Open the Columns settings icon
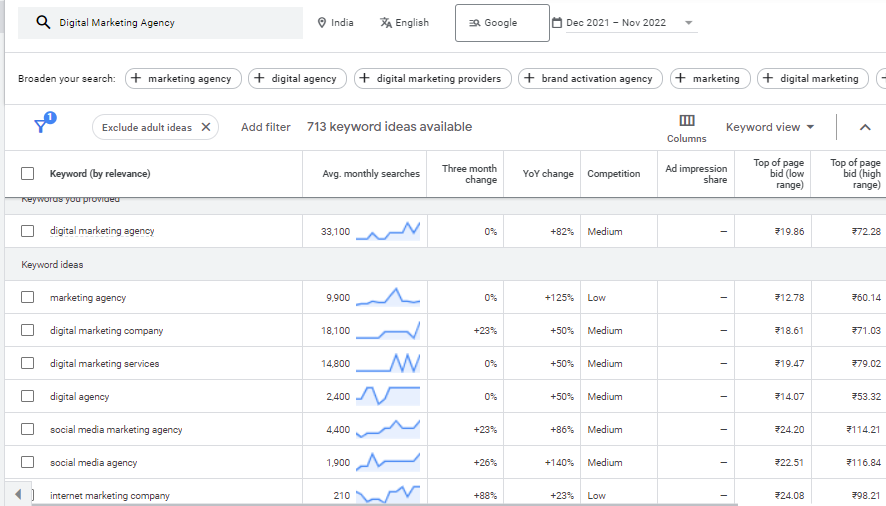The height and width of the screenshot is (506, 886). click(686, 121)
